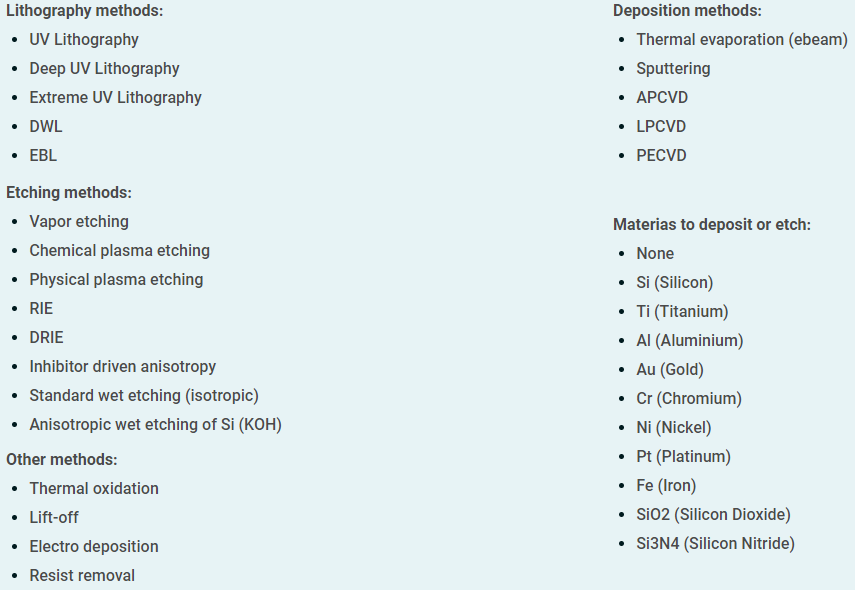The width and height of the screenshot is (855, 590).
Task: Select the Sputtering deposition method
Action: click(x=673, y=69)
